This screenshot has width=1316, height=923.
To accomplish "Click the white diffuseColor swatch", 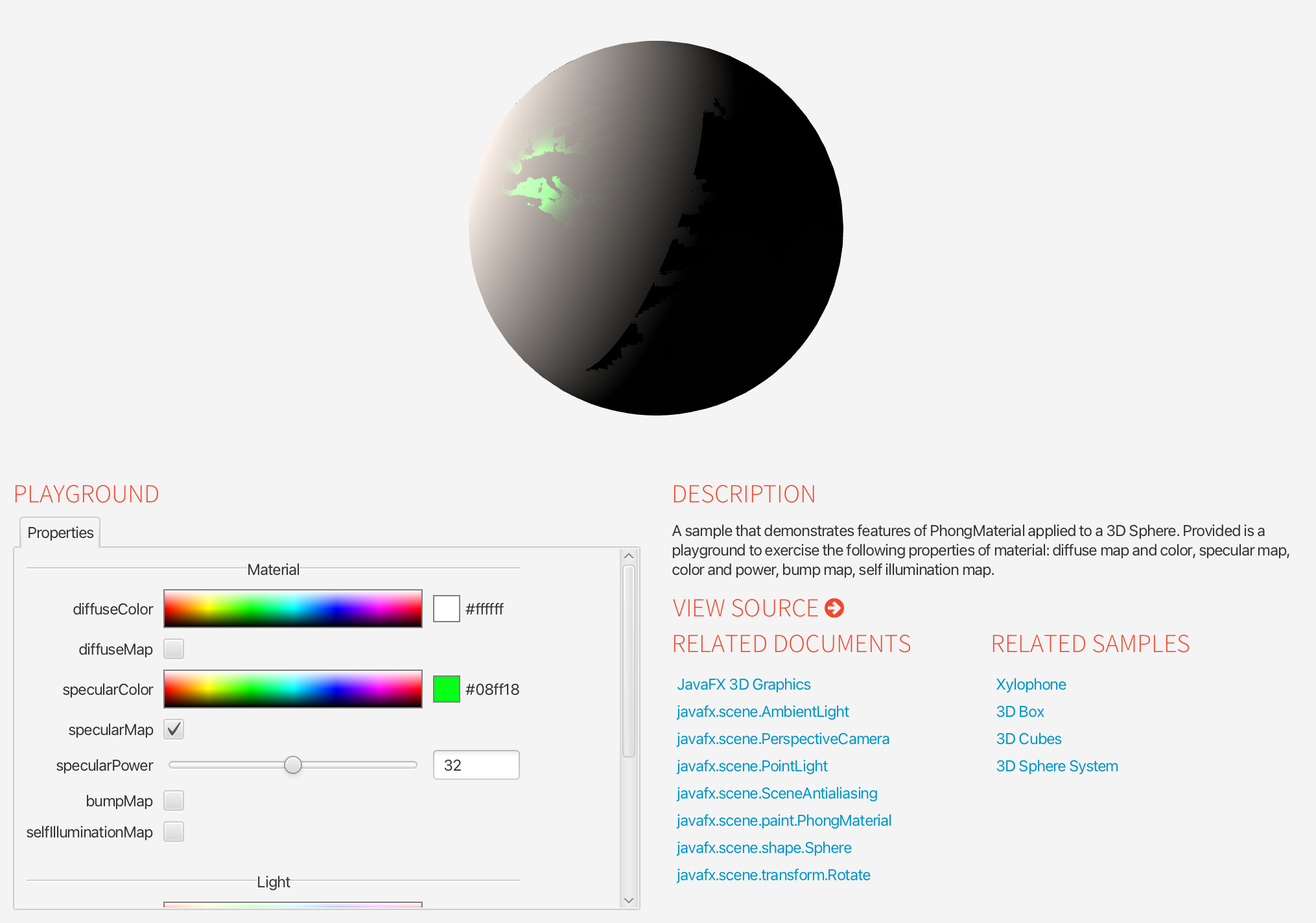I will coord(447,609).
